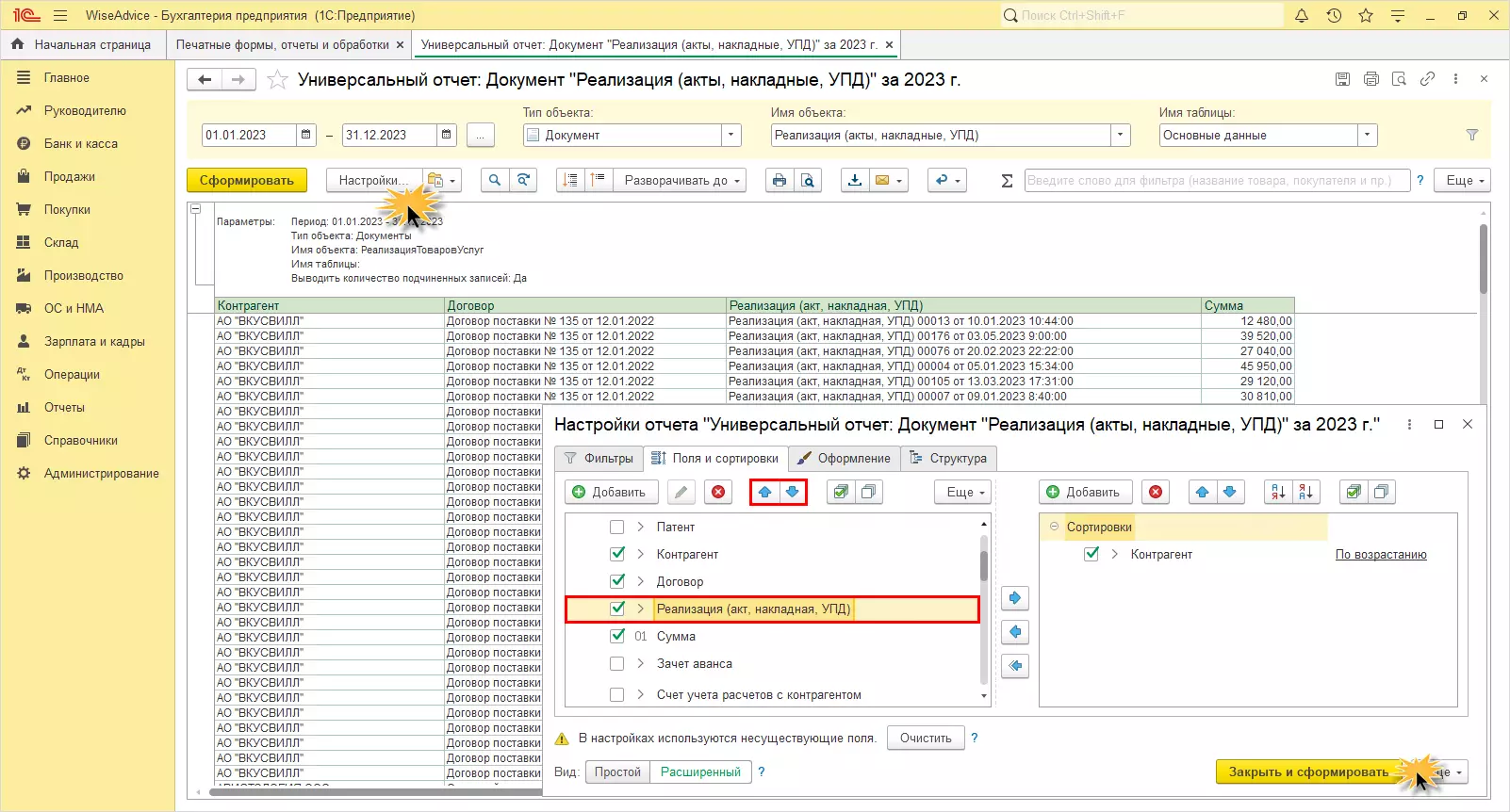This screenshot has height=812, width=1510.
Task: Expand the Контрагент field tree node
Action: [x=641, y=554]
